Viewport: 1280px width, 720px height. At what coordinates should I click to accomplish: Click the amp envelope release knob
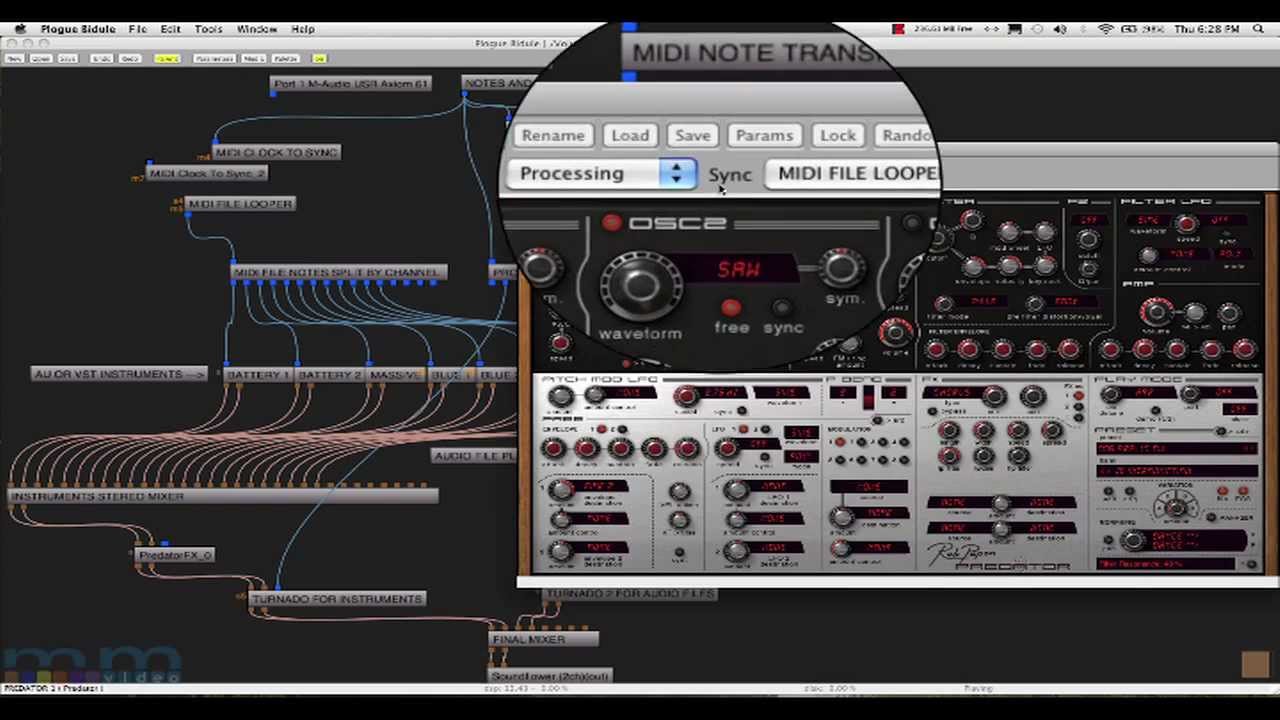click(1244, 349)
